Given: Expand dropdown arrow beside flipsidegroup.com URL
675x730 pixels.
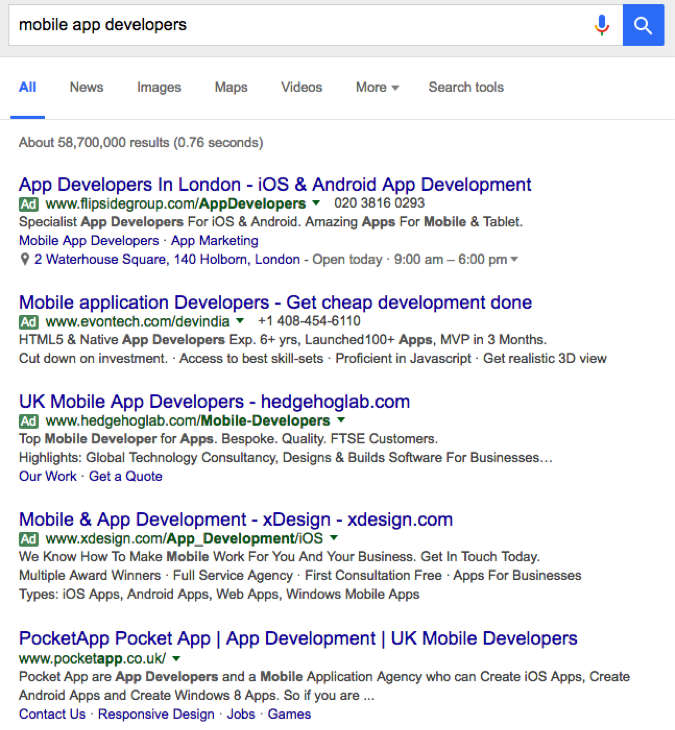Looking at the screenshot, I should click(316, 203).
